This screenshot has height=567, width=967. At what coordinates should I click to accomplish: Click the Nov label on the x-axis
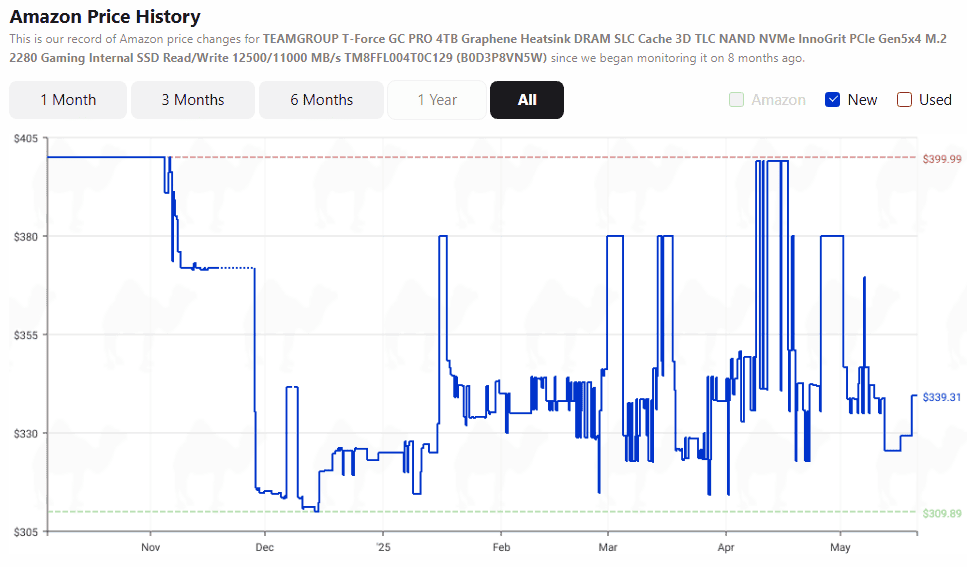click(x=150, y=547)
